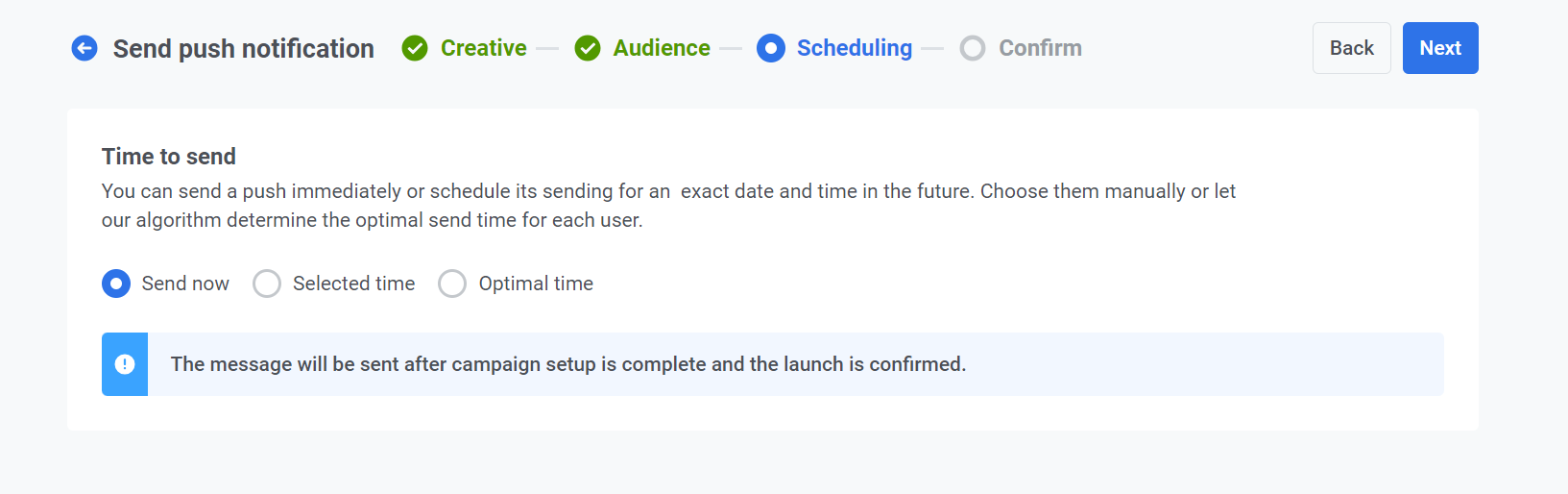Click the green checkmark beside Audience
Image resolution: width=1568 pixels, height=494 pixels.
[x=588, y=48]
